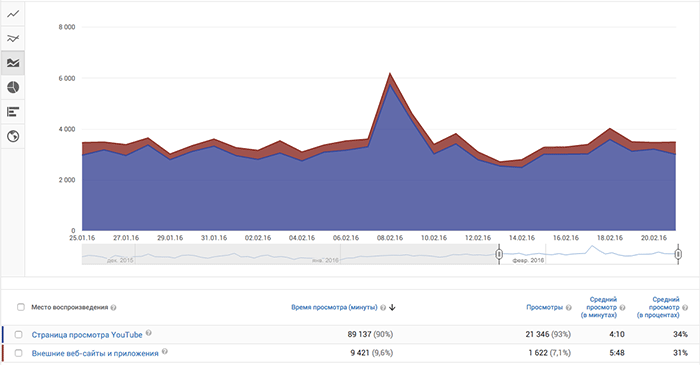Open help for Средний просмотр в процентах
Viewport: 700px width, 365px height.
pyautogui.click(x=685, y=307)
